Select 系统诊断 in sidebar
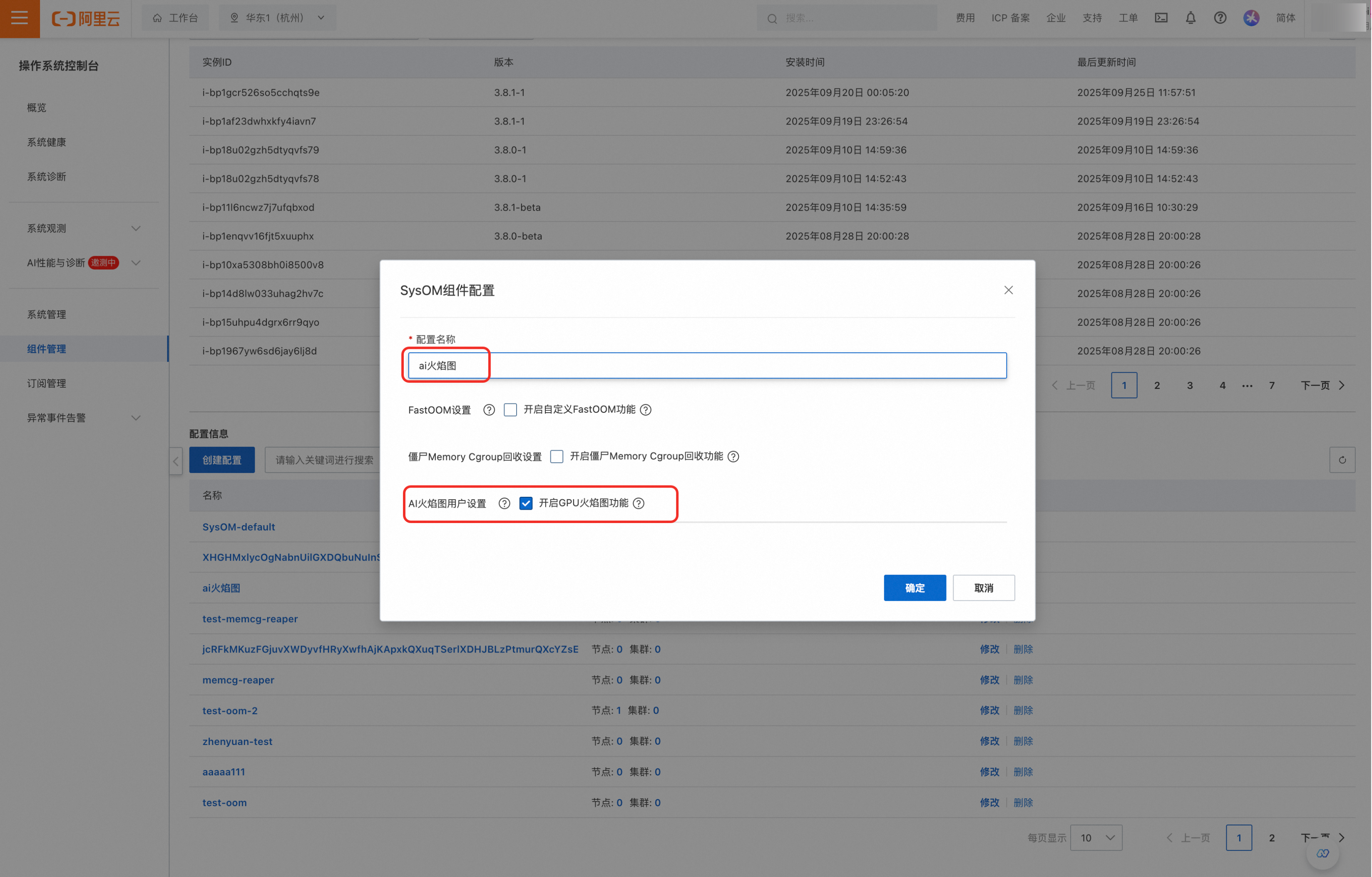1372x877 pixels. [x=47, y=177]
